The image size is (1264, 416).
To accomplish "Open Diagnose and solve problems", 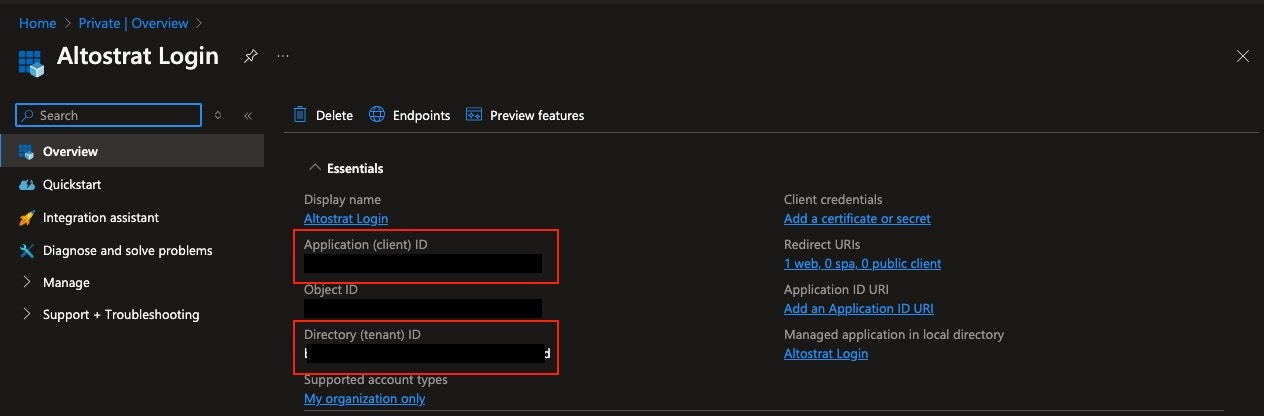I will 128,250.
